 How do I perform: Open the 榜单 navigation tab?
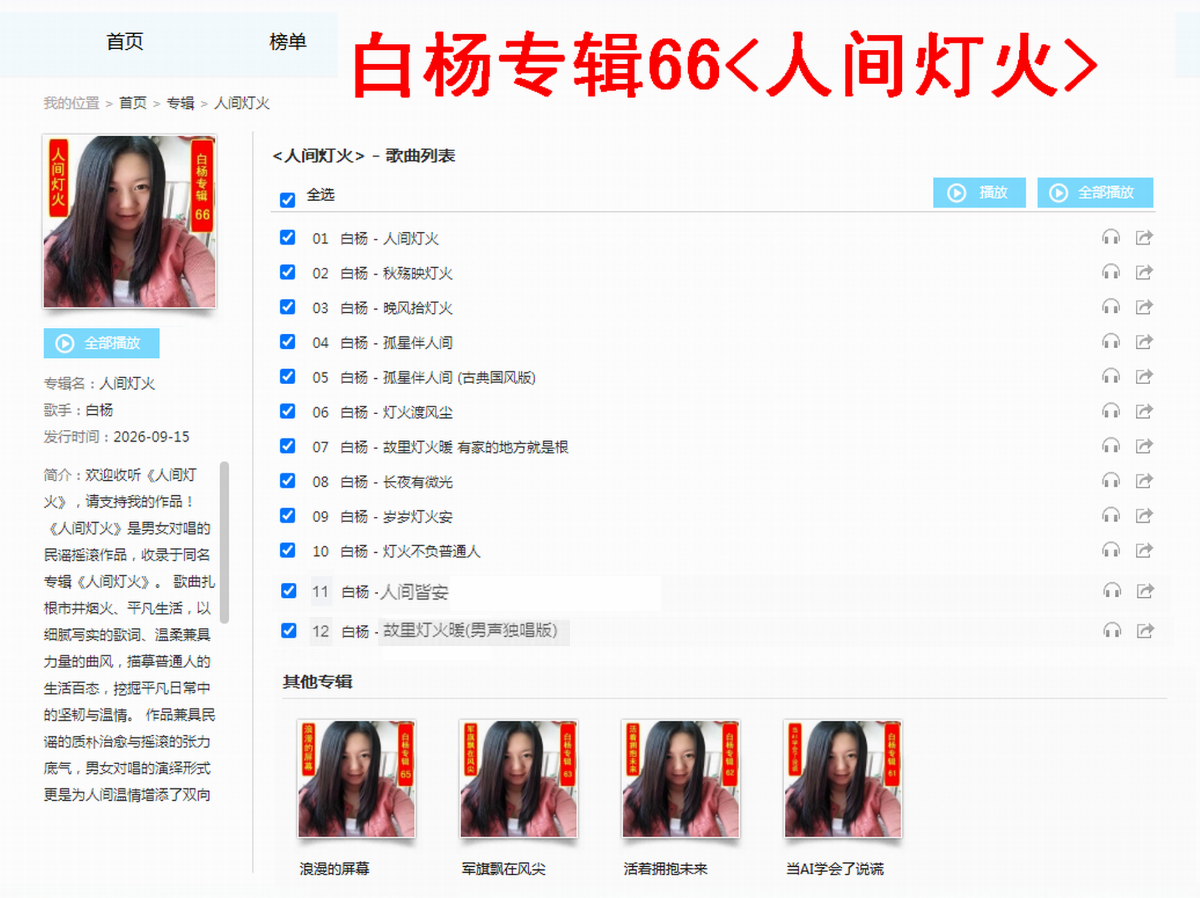288,42
